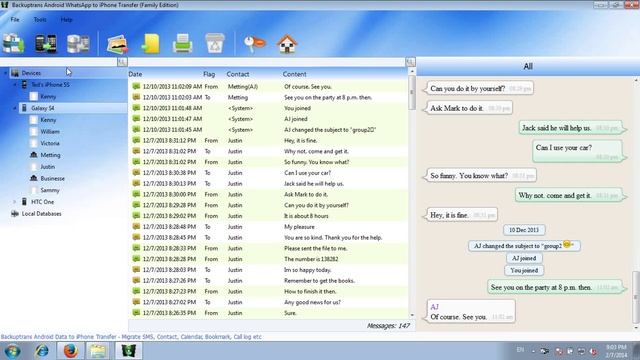The image size is (640, 360).
Task: Click message list scroll down arrow
Action: (x=412, y=316)
